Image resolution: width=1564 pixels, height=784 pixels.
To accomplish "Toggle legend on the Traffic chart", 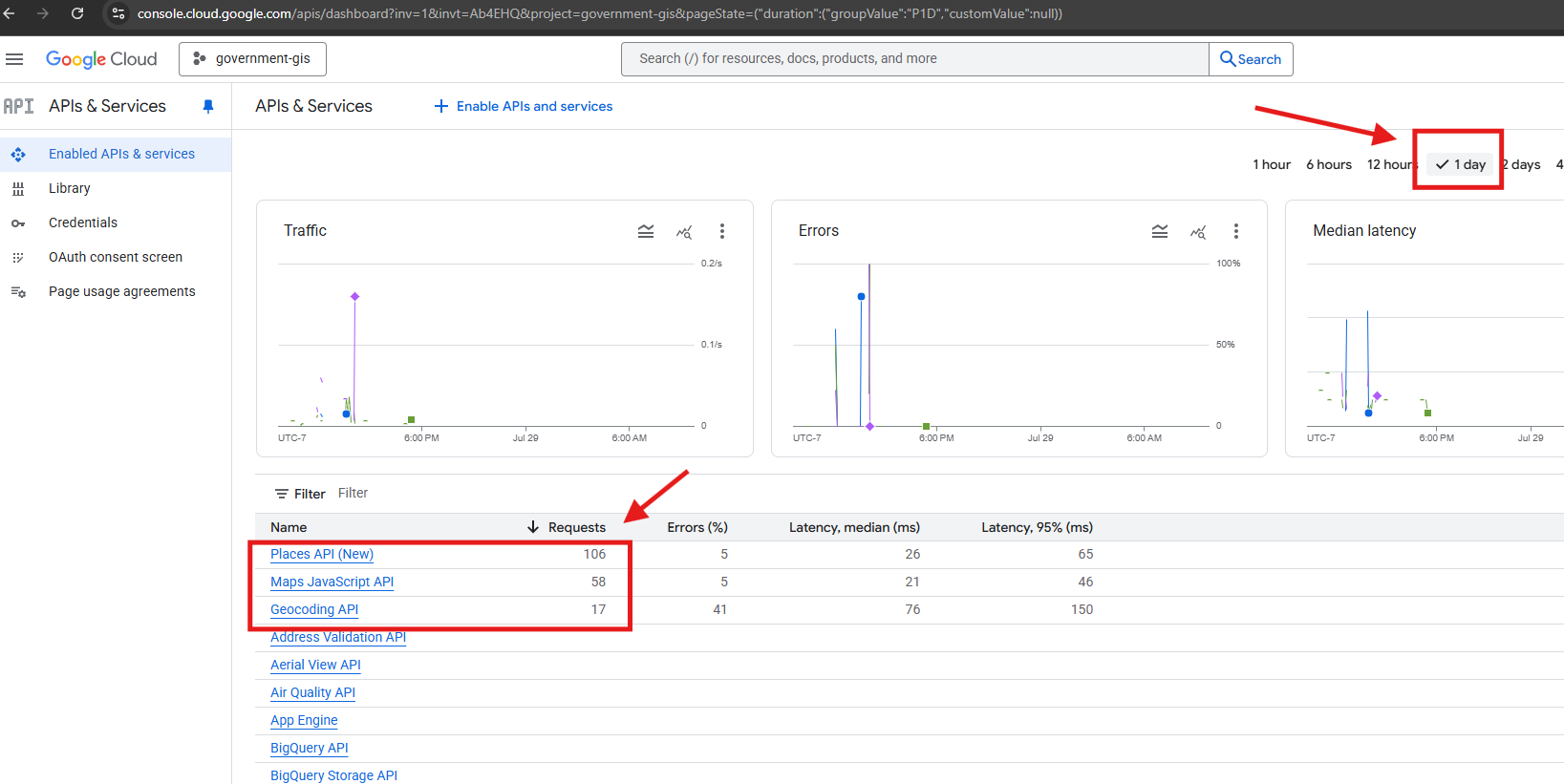I will coord(646,231).
